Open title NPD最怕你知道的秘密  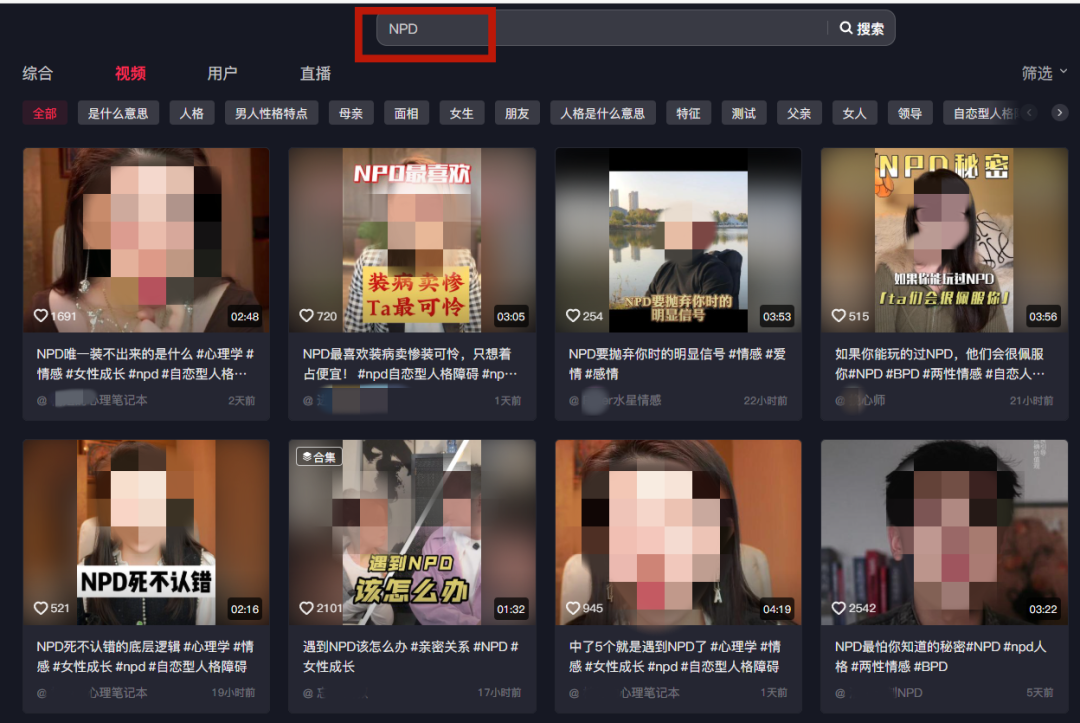click(x=940, y=656)
